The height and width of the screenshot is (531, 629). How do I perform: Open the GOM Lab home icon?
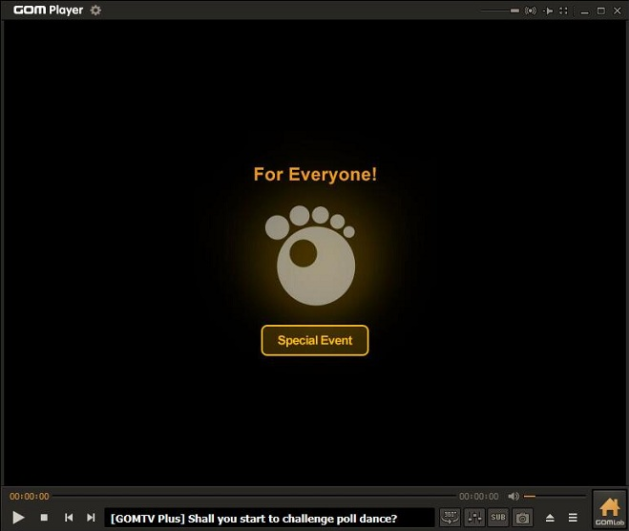pyautogui.click(x=609, y=510)
